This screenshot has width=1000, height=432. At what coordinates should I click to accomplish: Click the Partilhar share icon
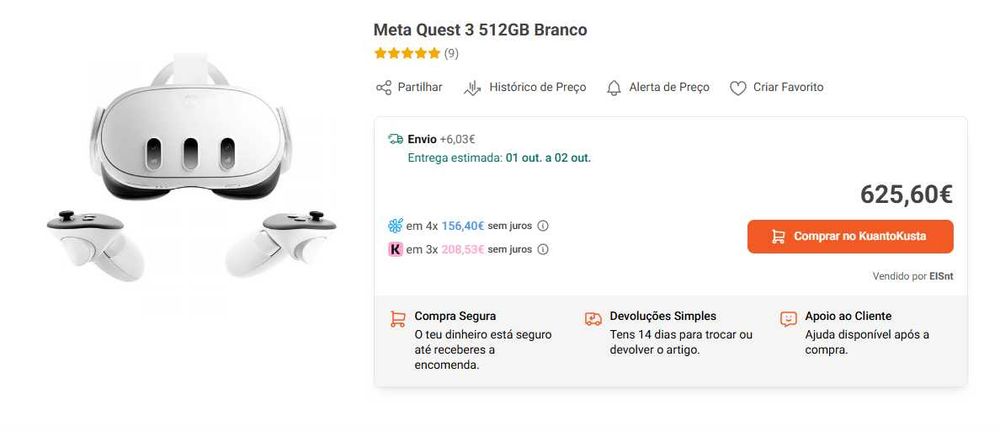click(383, 88)
